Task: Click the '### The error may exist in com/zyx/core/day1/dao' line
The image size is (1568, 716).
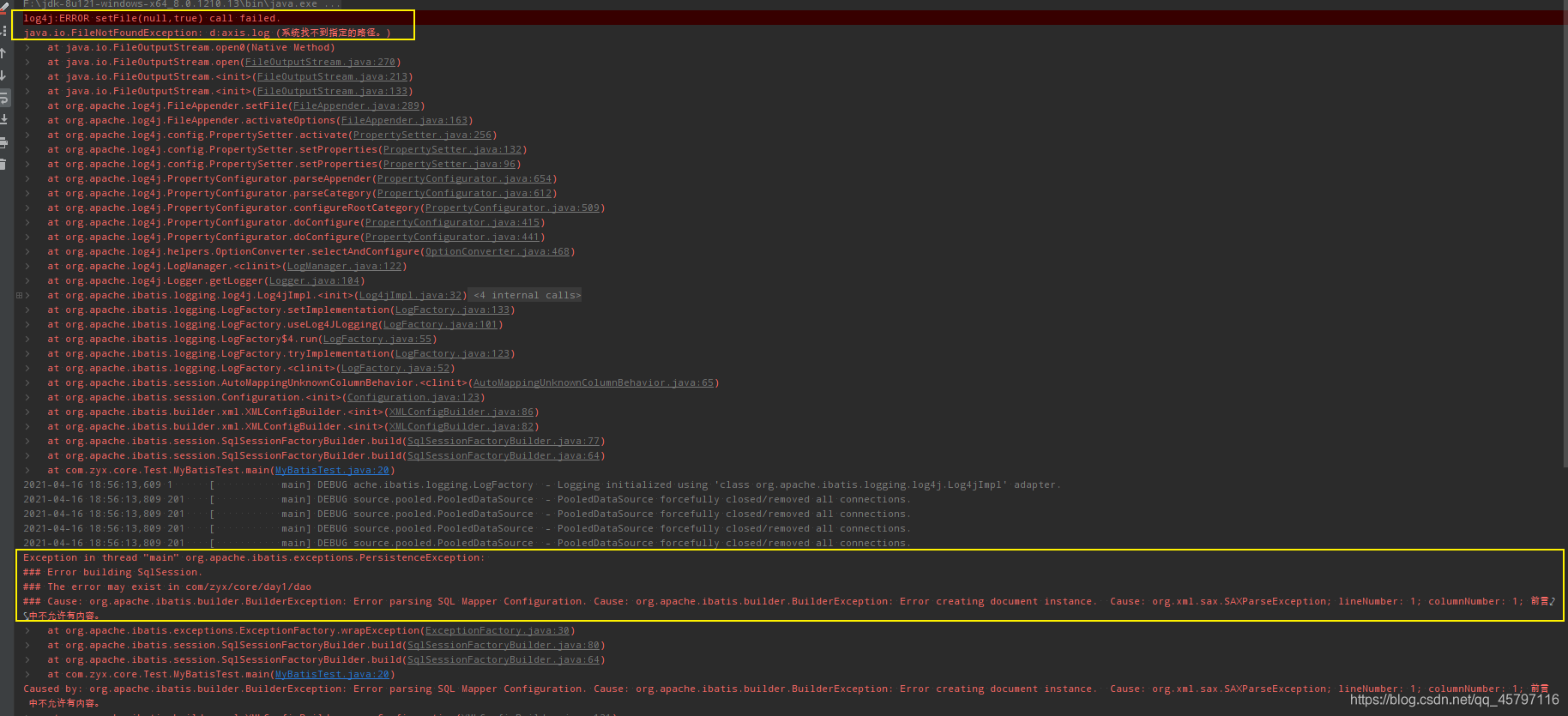Action: tap(167, 587)
